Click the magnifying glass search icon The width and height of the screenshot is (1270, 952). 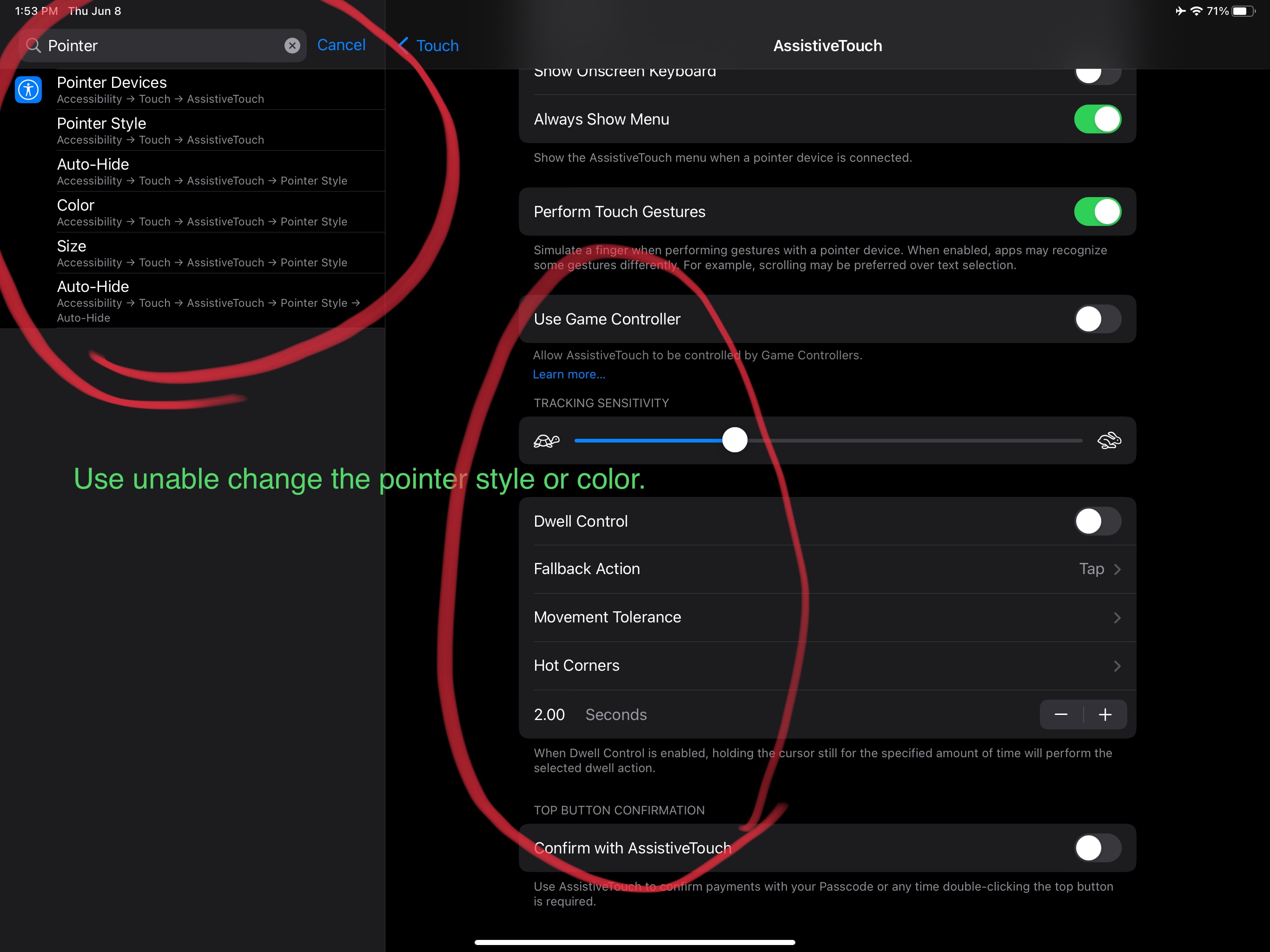click(x=34, y=46)
